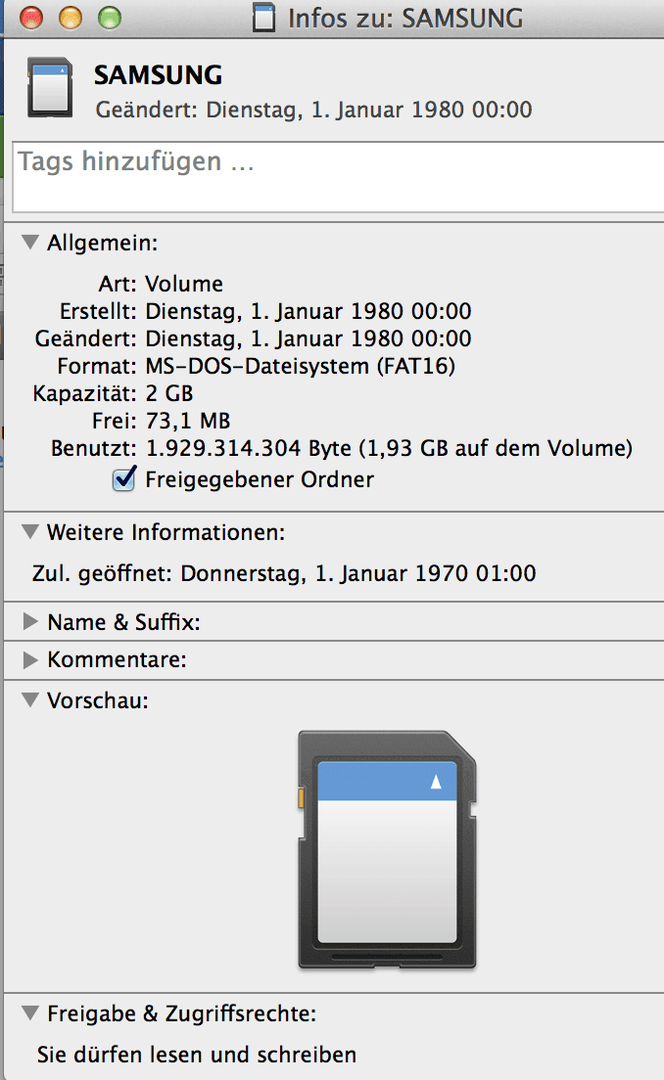Click the Erstellt date value
Image resolution: width=664 pixels, height=1080 pixels.
pyautogui.click(x=309, y=311)
